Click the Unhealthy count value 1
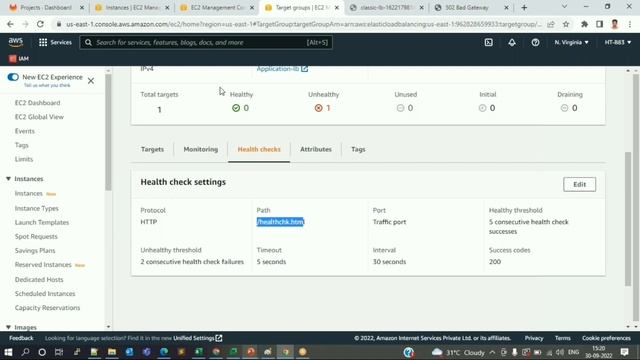 328,108
